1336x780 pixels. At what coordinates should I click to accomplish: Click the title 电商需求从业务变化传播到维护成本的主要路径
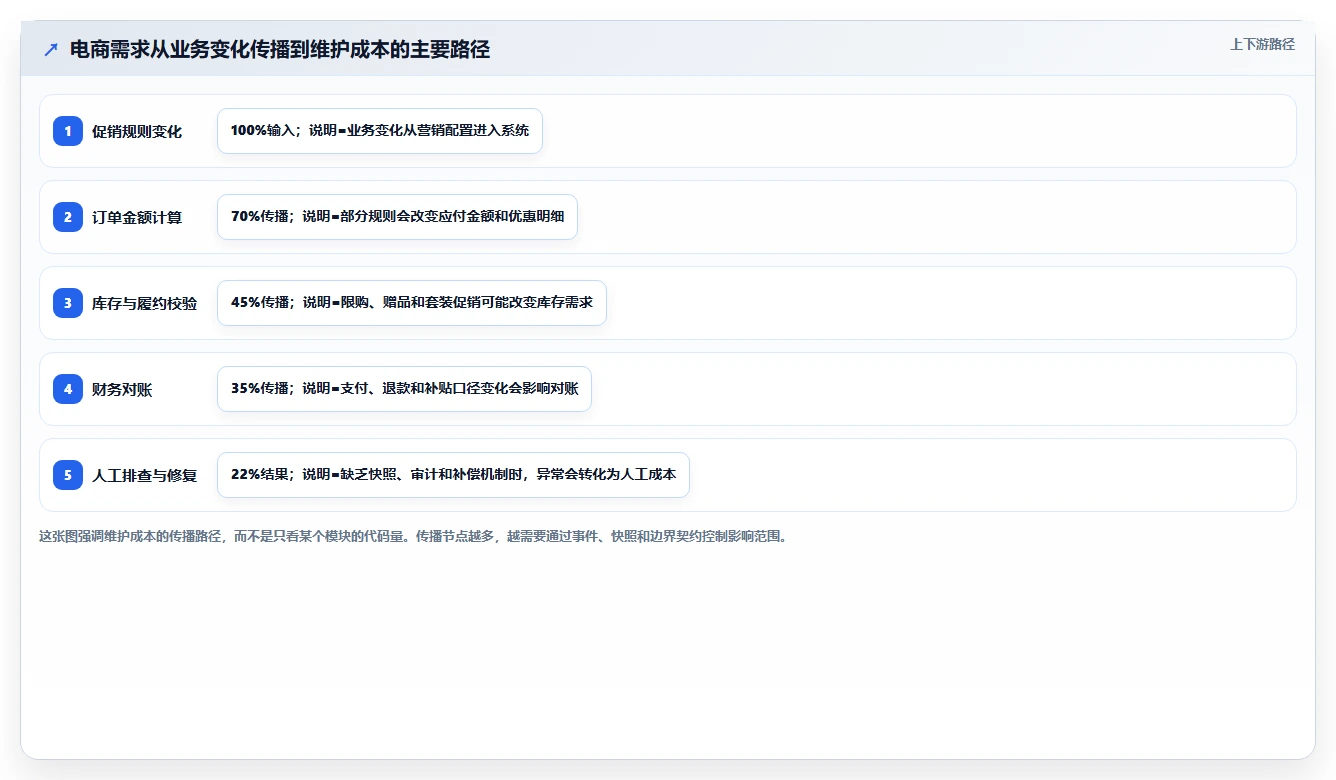pos(280,49)
